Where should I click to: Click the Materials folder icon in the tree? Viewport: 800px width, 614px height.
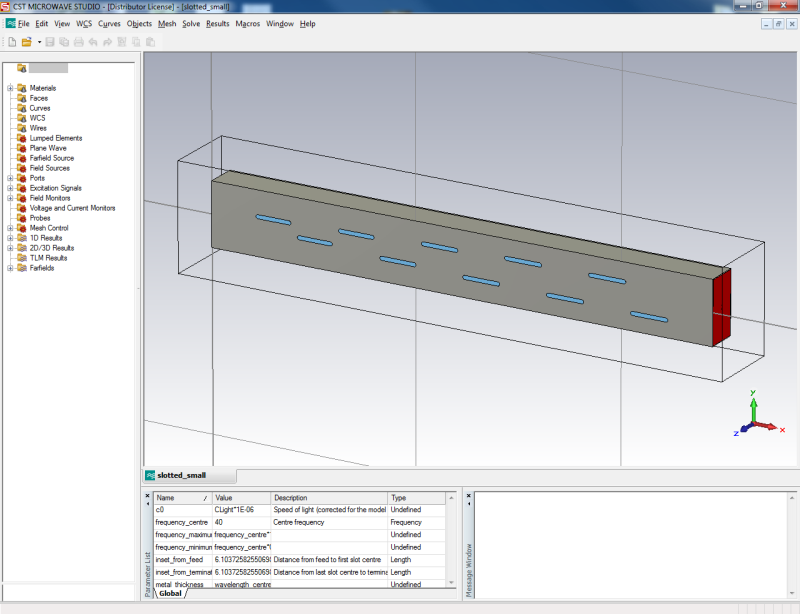tap(22, 88)
